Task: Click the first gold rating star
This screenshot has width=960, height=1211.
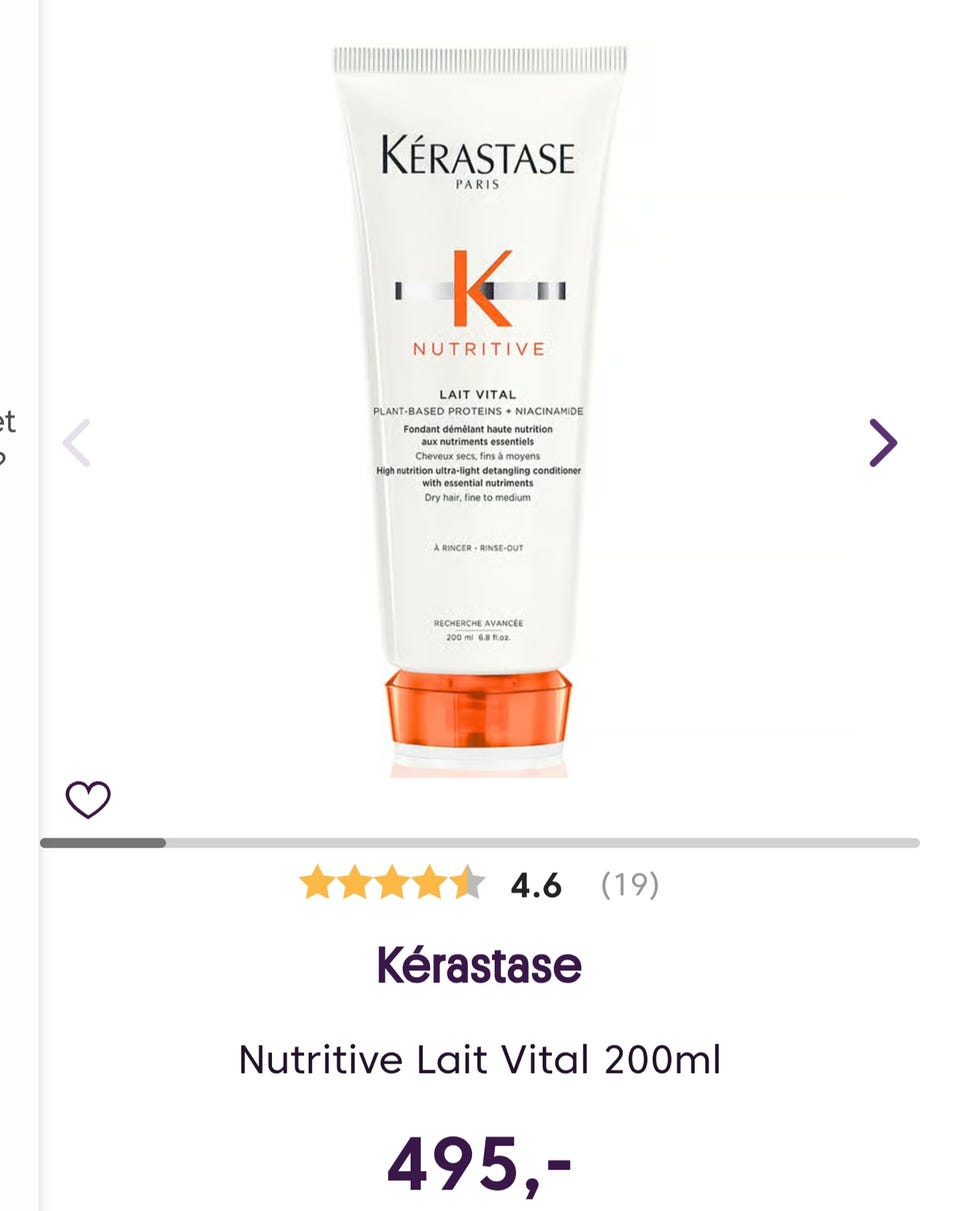Action: 316,883
